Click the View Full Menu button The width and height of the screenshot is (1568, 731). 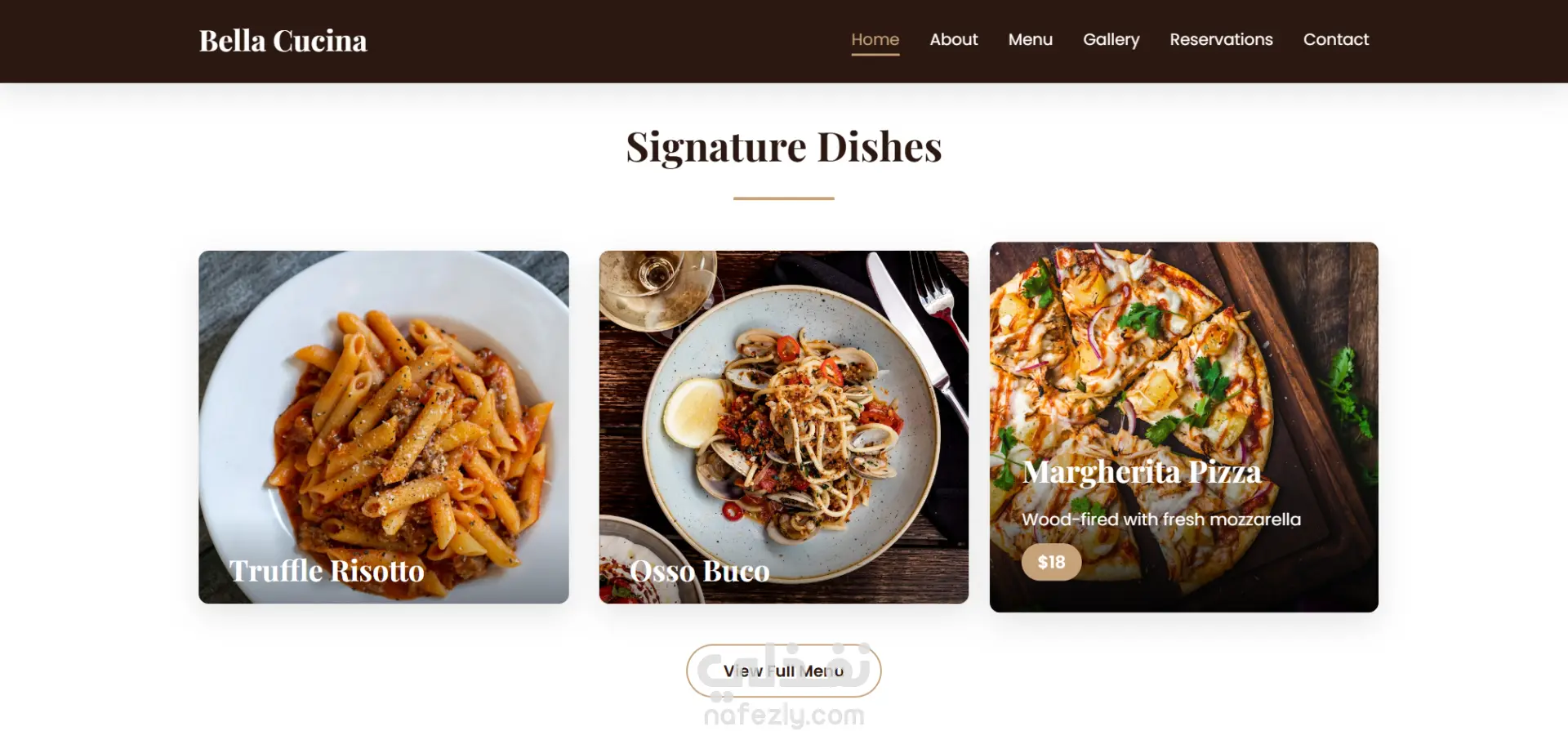click(783, 671)
